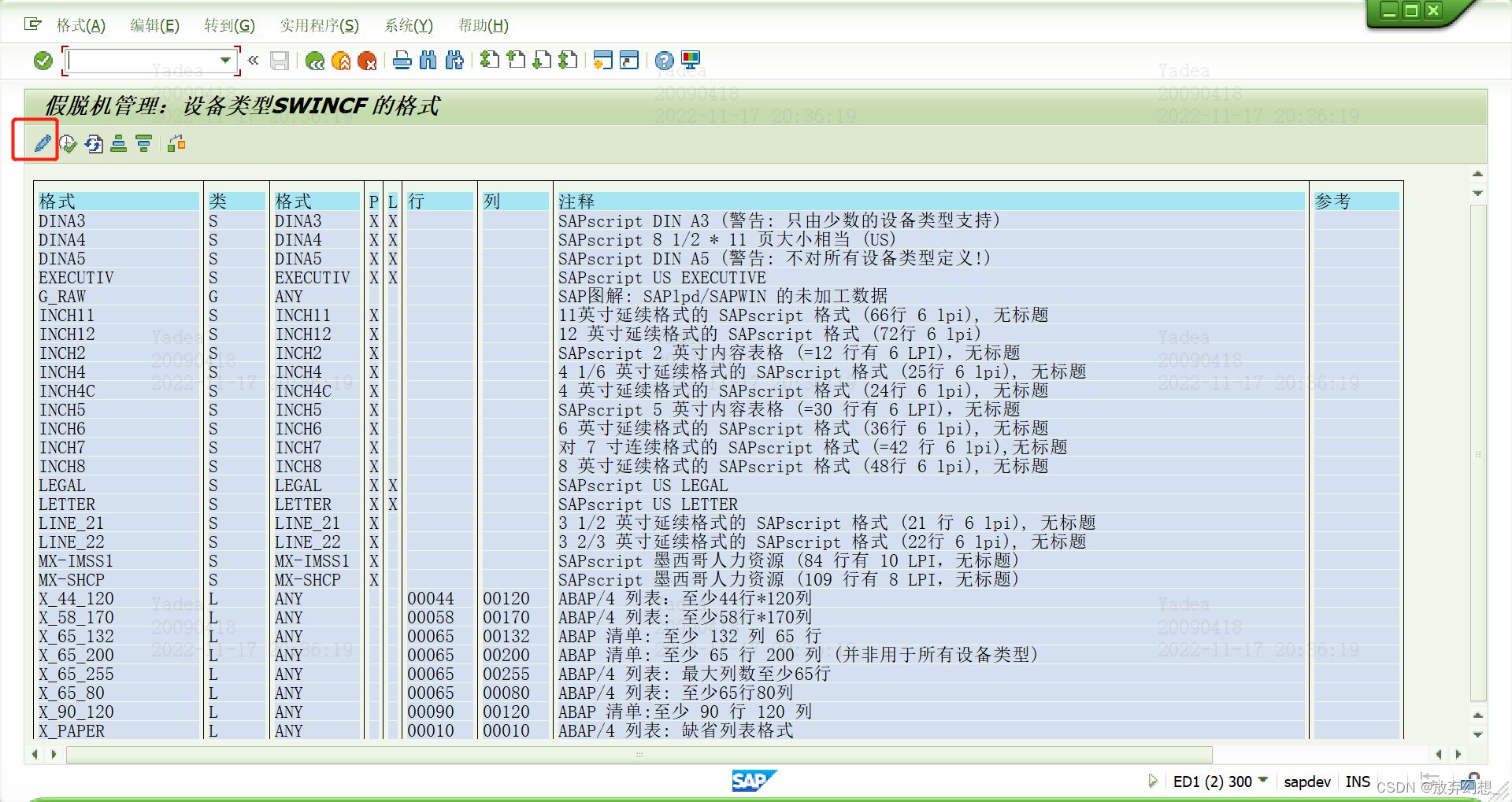Click the Save diskette icon
Viewport: 1512px width, 802px height.
(x=280, y=61)
